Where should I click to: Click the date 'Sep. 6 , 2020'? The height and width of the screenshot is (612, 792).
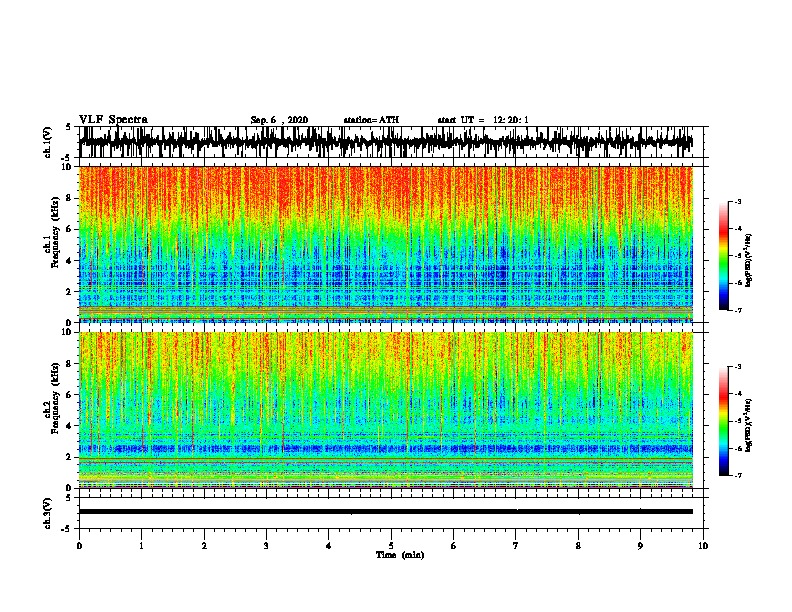(279, 120)
